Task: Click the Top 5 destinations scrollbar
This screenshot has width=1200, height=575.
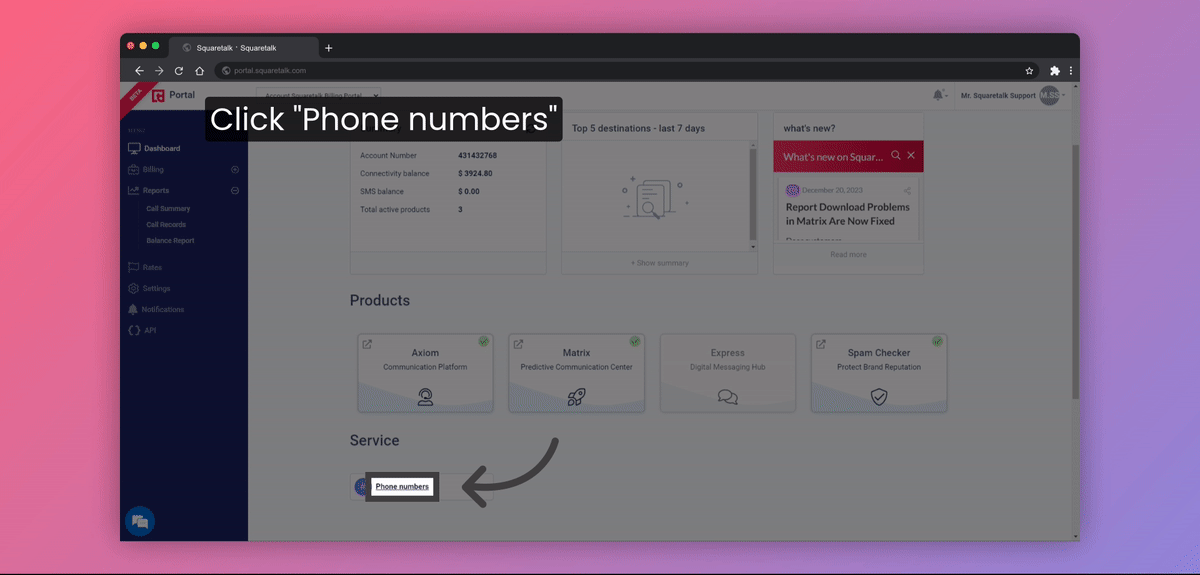Action: coord(753,195)
